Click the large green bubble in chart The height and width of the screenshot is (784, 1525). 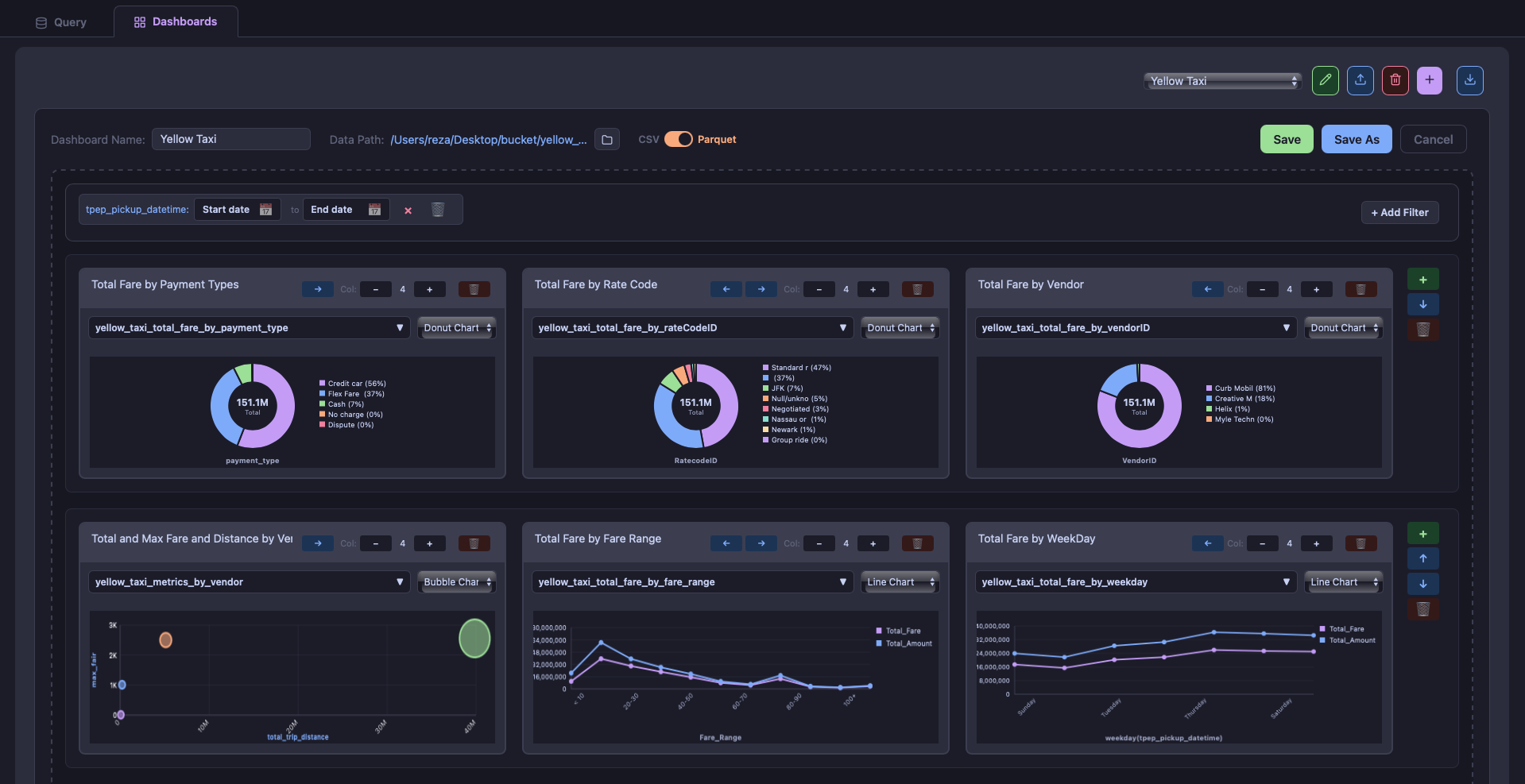pyautogui.click(x=474, y=639)
